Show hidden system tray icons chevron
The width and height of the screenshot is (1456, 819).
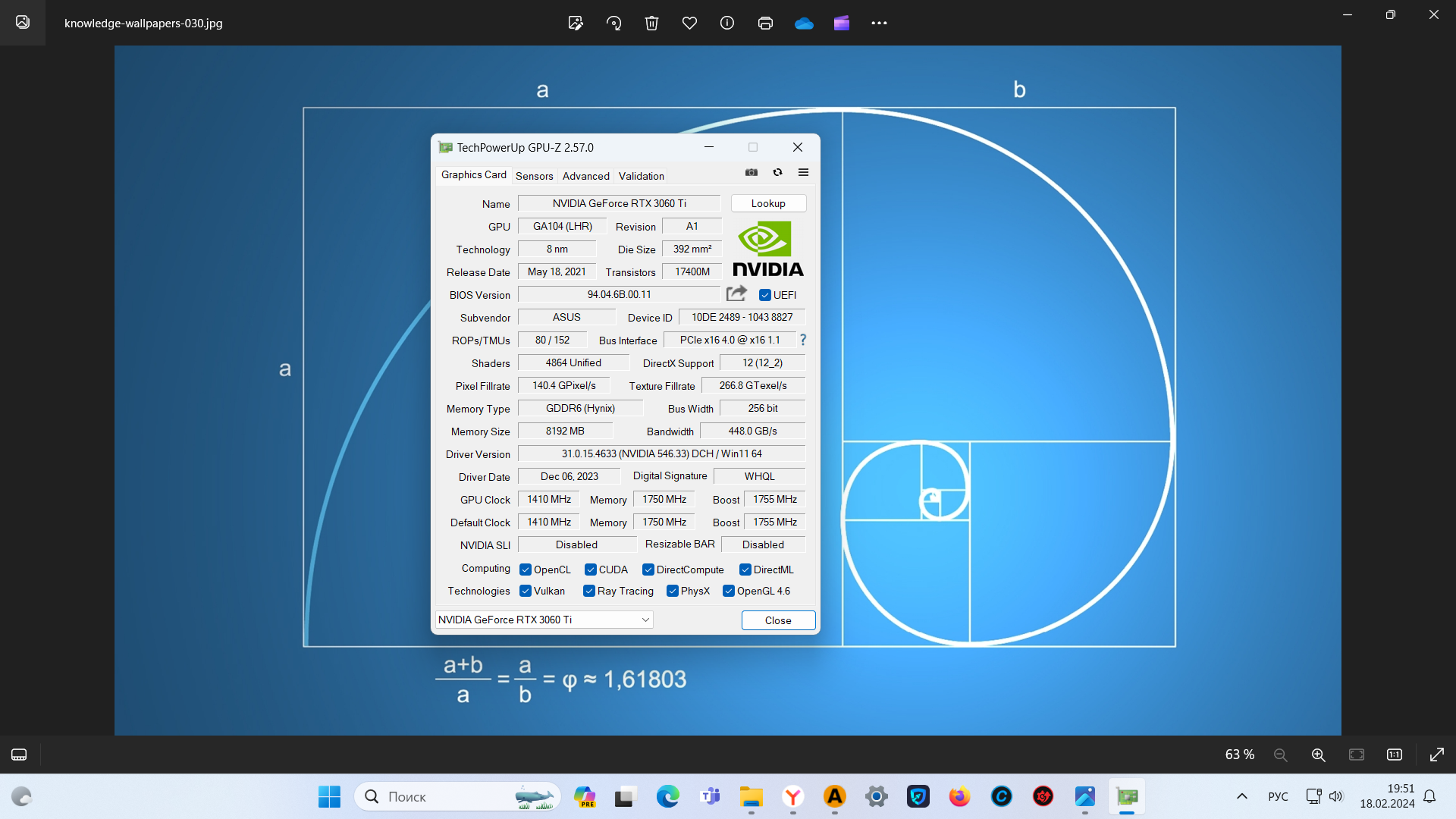pos(1241,796)
